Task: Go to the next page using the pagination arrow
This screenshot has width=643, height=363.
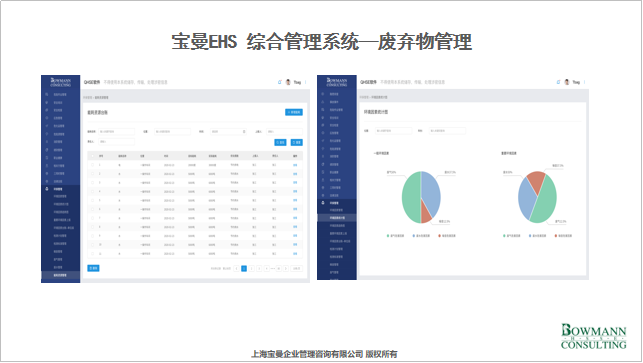Action: (x=286, y=269)
